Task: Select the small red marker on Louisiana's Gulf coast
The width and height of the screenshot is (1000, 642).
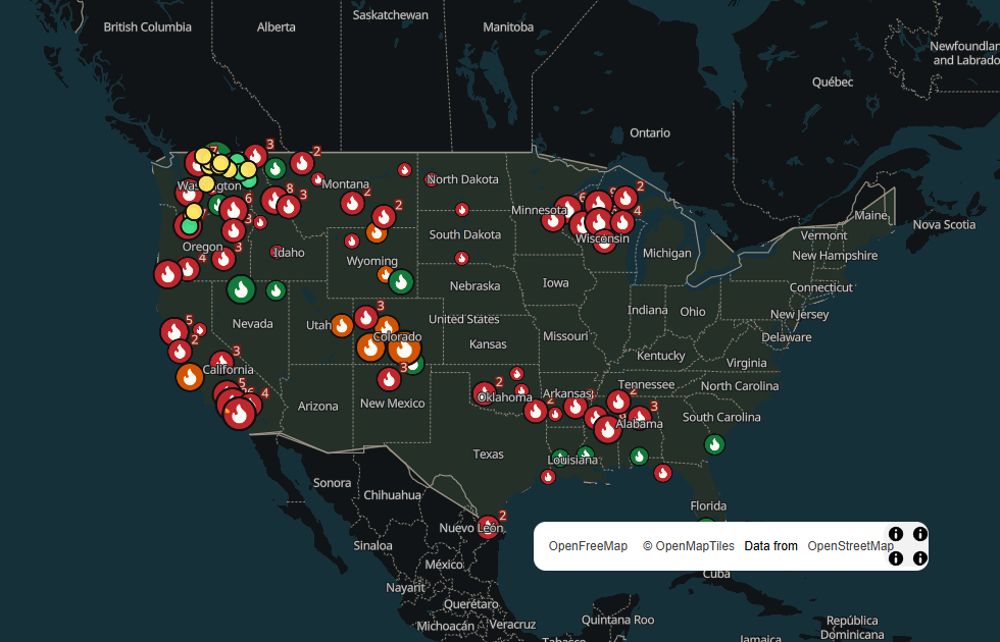Action: tap(548, 476)
